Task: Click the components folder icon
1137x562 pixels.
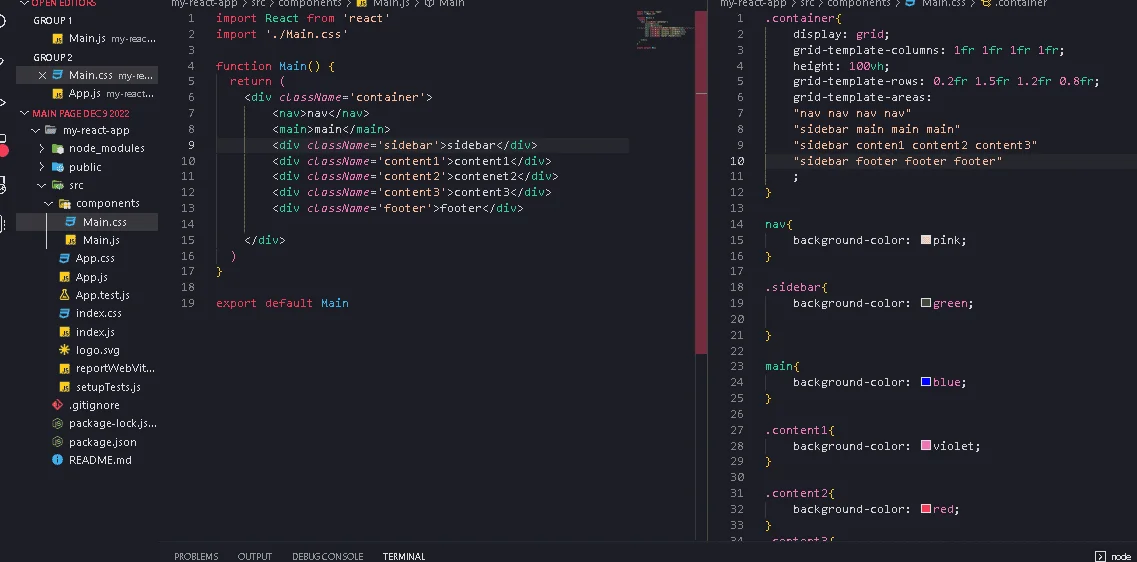Action: (x=65, y=204)
